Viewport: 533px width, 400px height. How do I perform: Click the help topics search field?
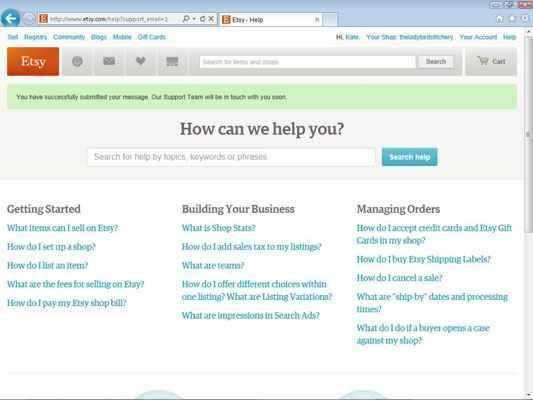231,157
